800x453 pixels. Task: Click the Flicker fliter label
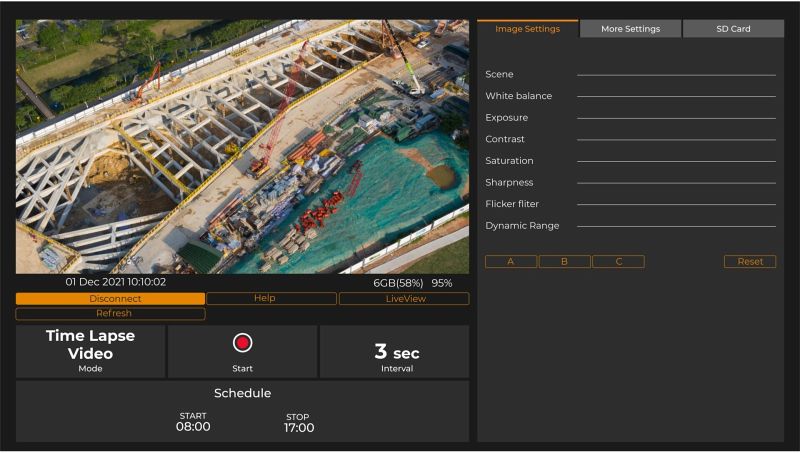(x=512, y=204)
